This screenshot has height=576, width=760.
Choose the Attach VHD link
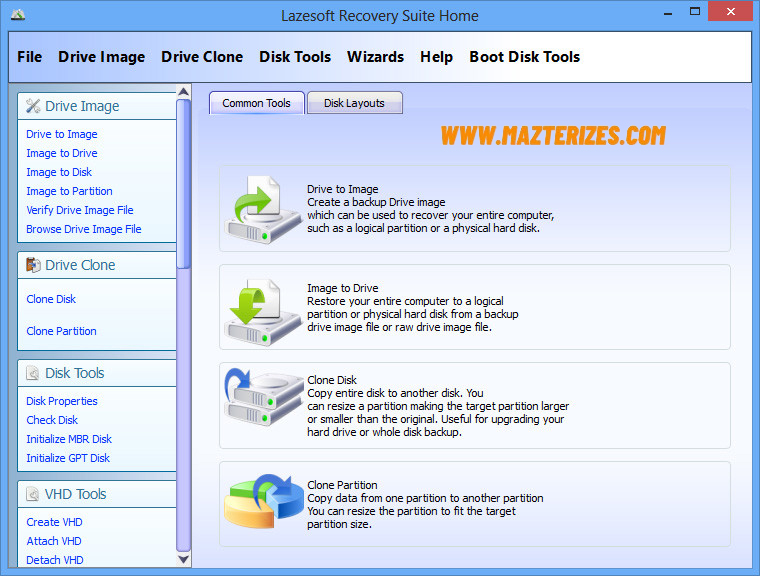coord(54,541)
